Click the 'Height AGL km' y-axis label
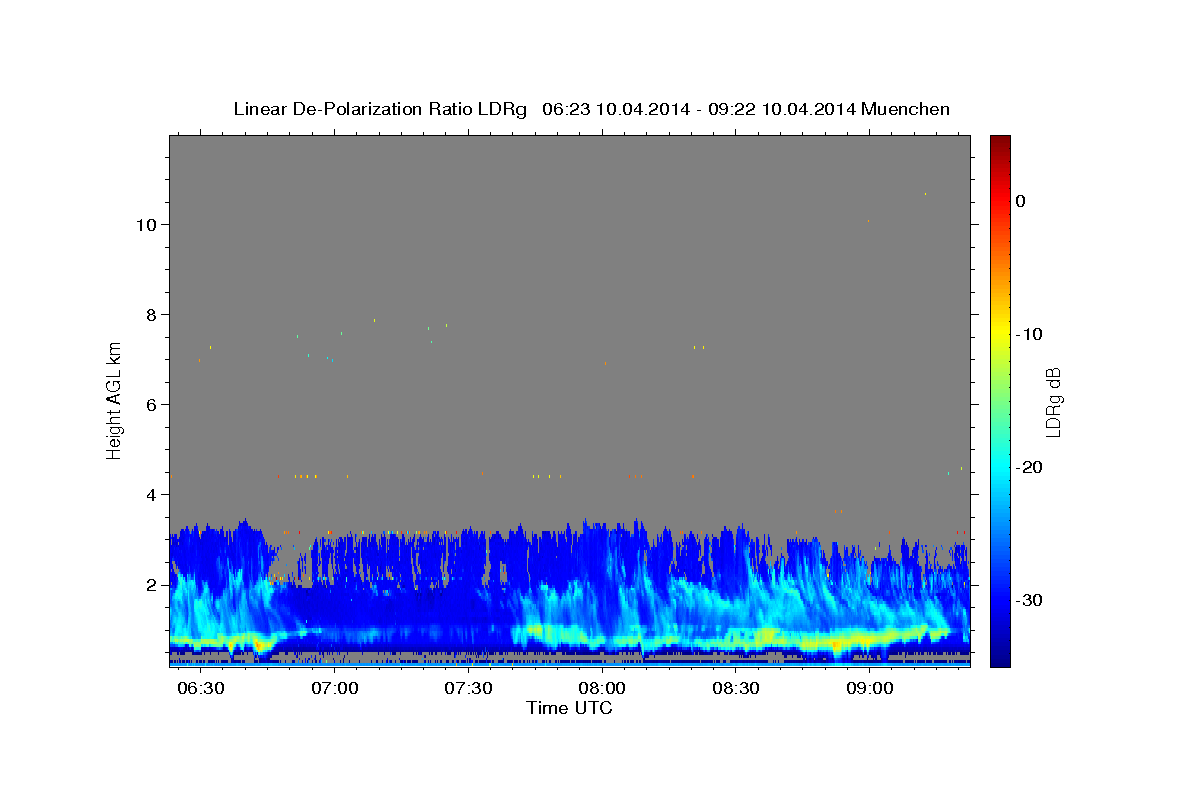The width and height of the screenshot is (1200, 800). [x=114, y=401]
